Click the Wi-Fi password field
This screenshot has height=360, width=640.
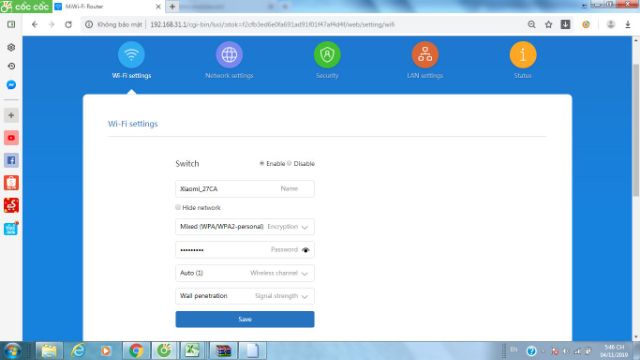245,250
